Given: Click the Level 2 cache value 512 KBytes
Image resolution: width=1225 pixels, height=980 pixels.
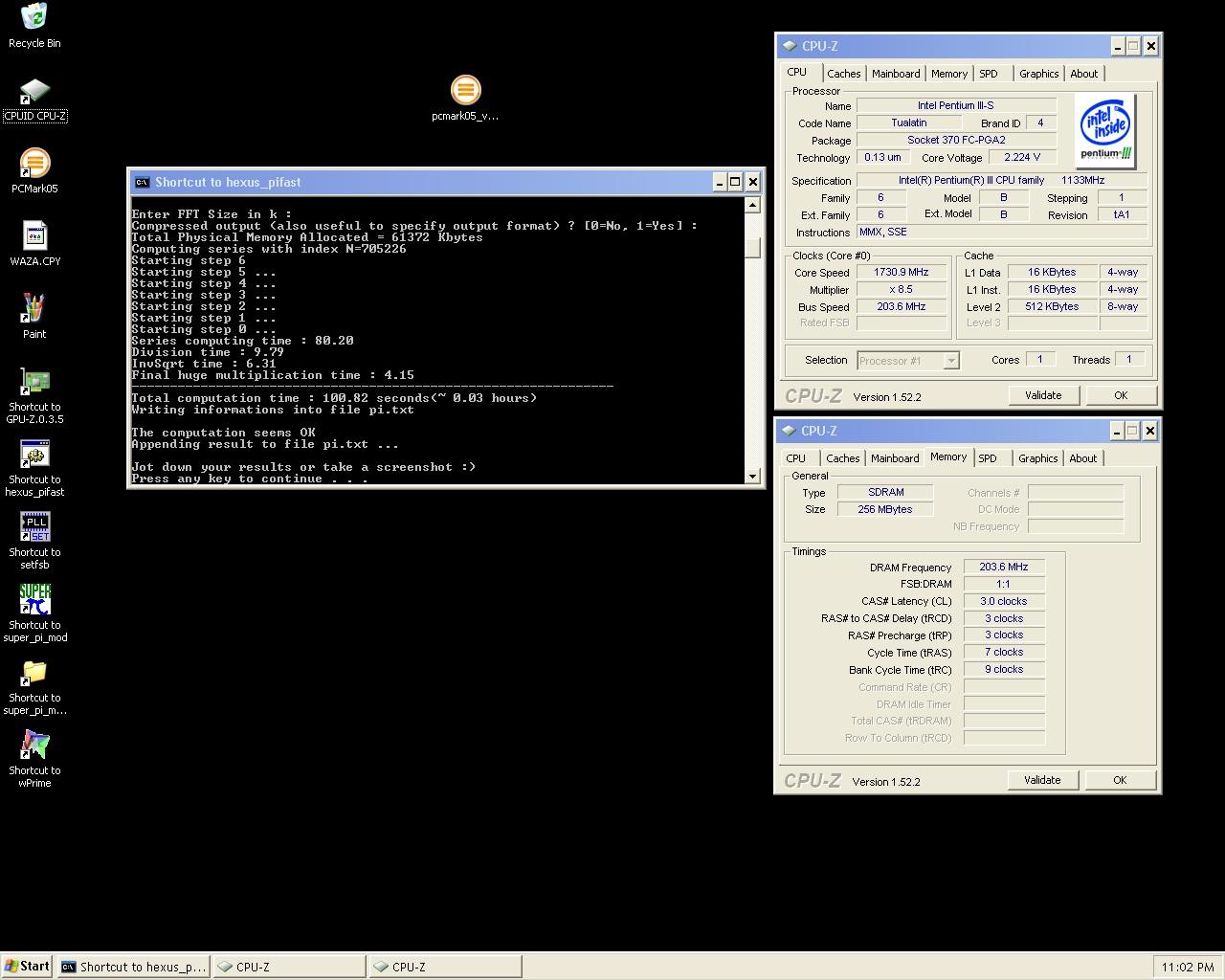Looking at the screenshot, I should click(1052, 307).
